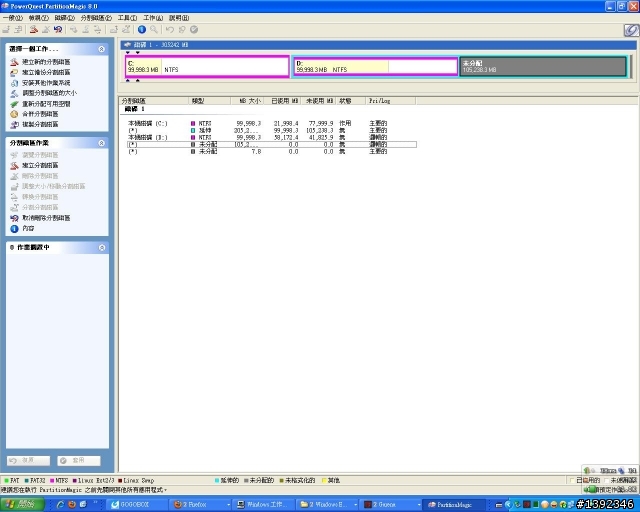The image size is (640, 512).
Task: Click 安裝其他作業系統 icon in task panel
Action: point(14,83)
